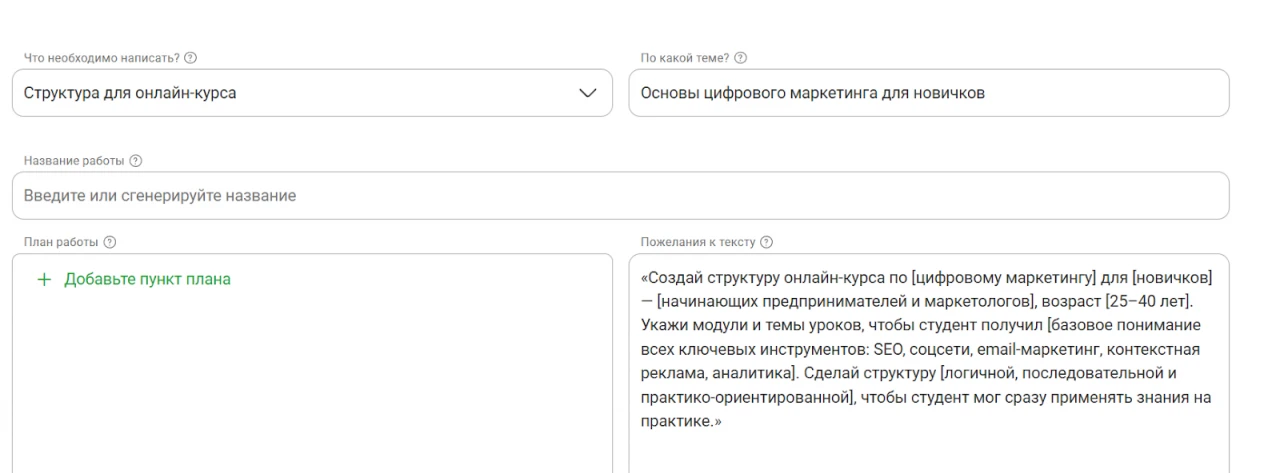Click the "Добавьте пункт плана" link
This screenshot has width=1280, height=473.
point(147,279)
